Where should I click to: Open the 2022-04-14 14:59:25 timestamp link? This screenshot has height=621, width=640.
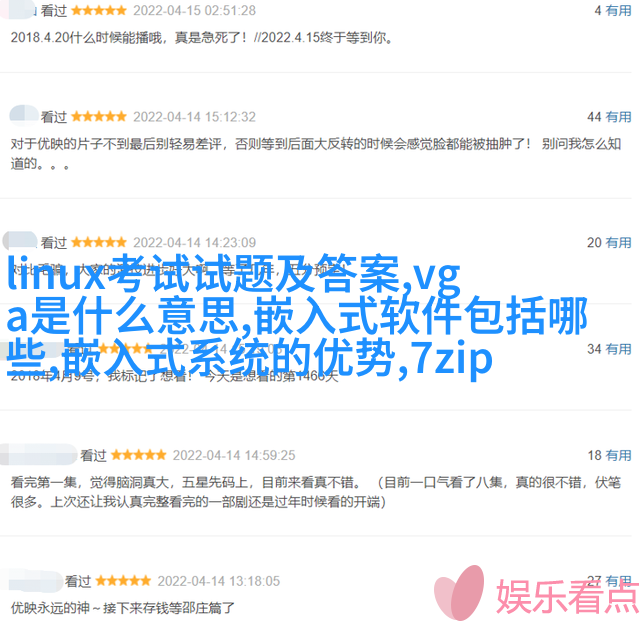click(234, 455)
